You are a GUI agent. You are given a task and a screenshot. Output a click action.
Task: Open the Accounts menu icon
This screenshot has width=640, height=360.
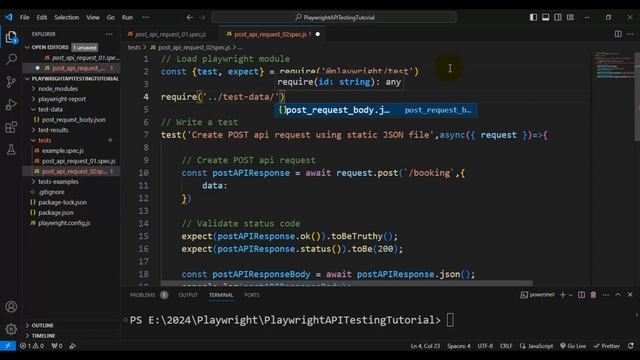(x=11, y=307)
